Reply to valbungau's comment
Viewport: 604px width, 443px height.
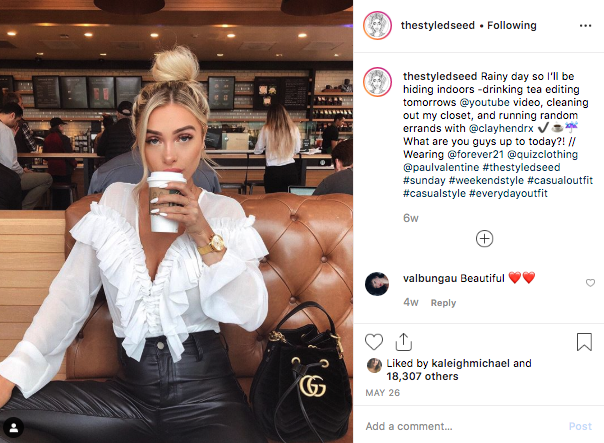point(443,303)
